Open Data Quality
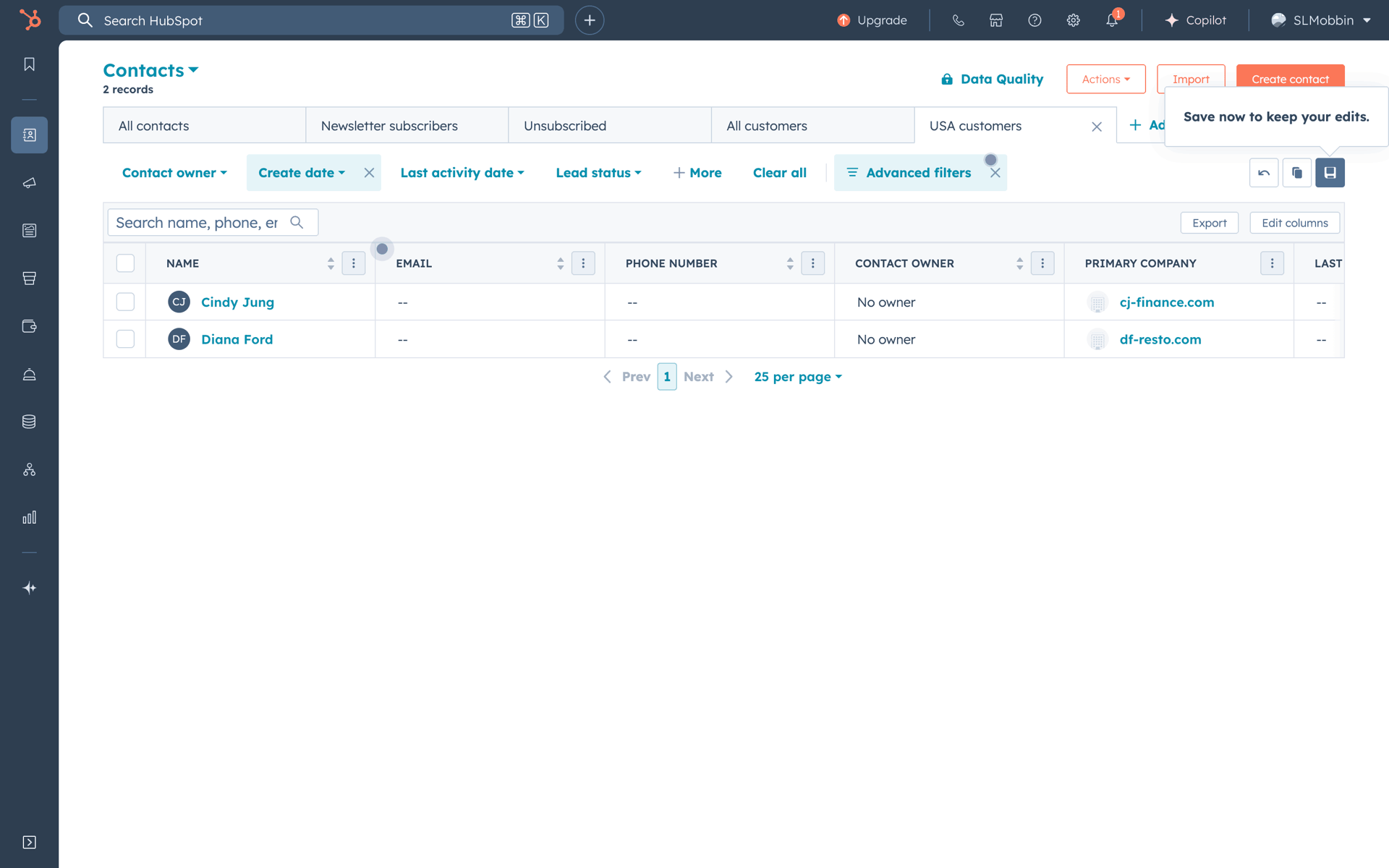 point(992,79)
